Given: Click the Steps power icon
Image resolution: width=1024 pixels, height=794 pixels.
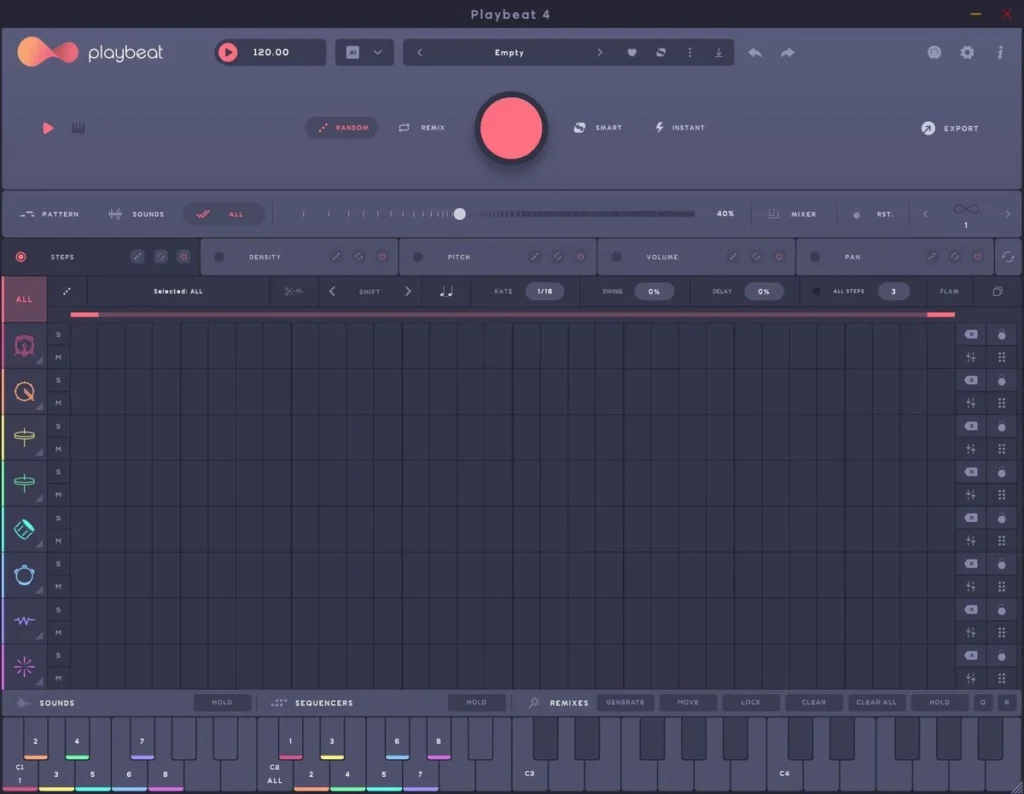Looking at the screenshot, I should [x=184, y=257].
